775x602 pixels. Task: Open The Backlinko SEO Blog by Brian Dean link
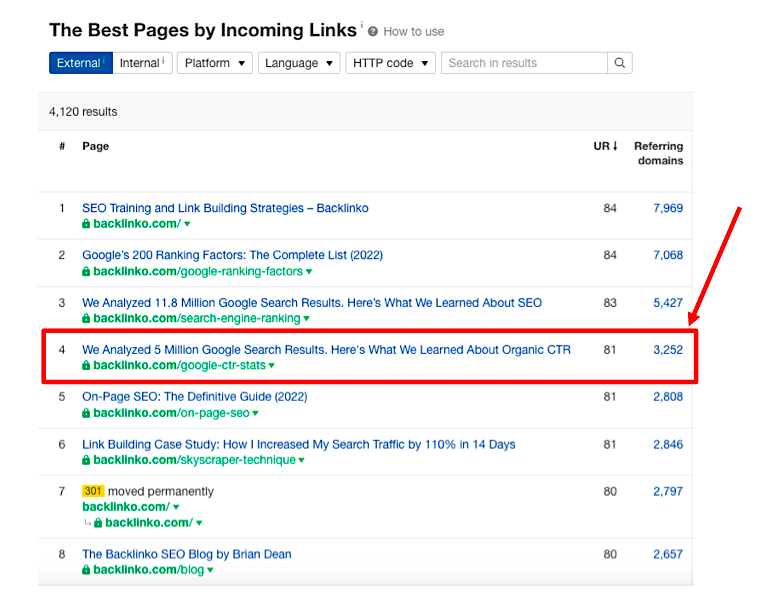tap(187, 554)
